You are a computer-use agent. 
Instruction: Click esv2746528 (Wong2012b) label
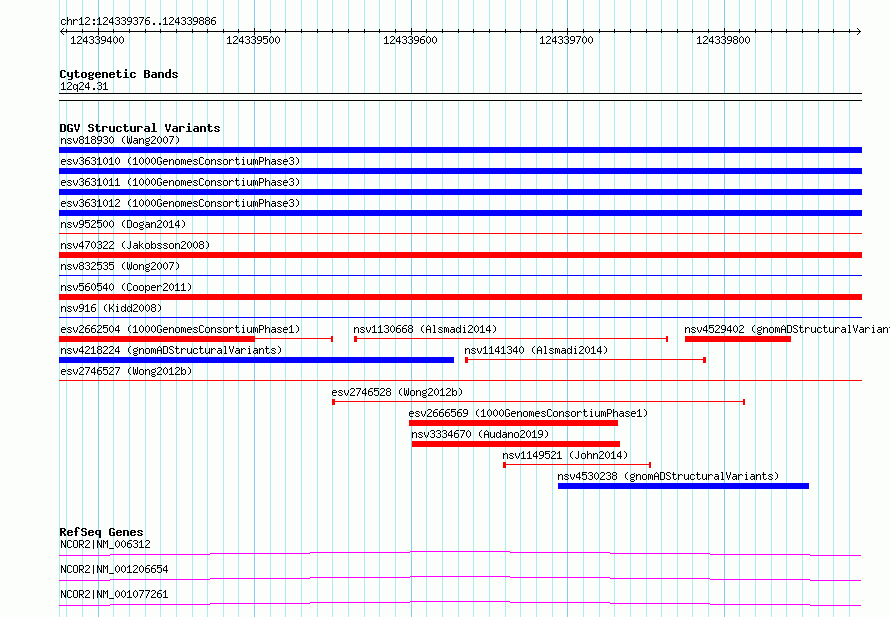(x=397, y=392)
